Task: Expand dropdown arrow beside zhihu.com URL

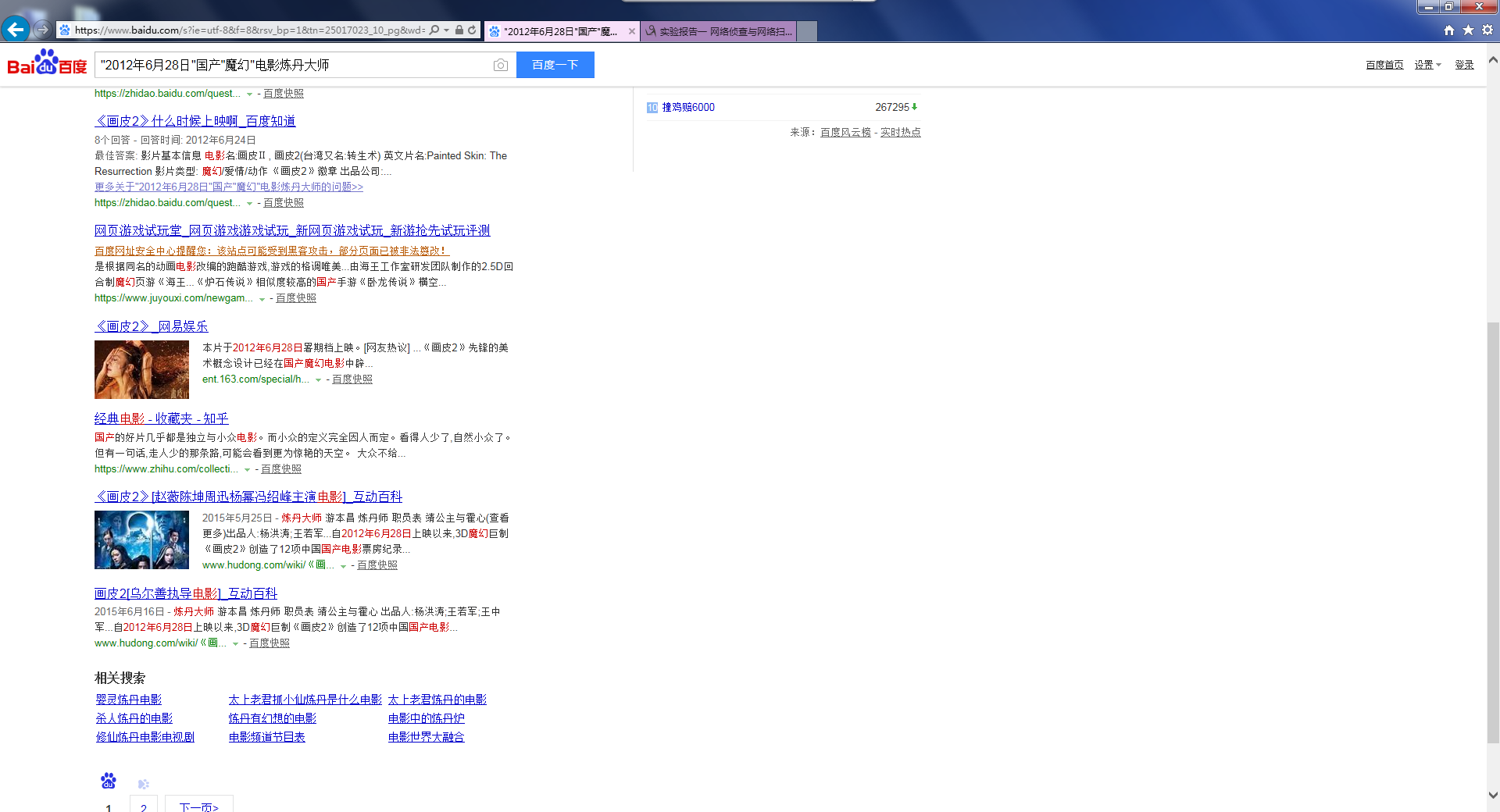Action: (x=247, y=470)
